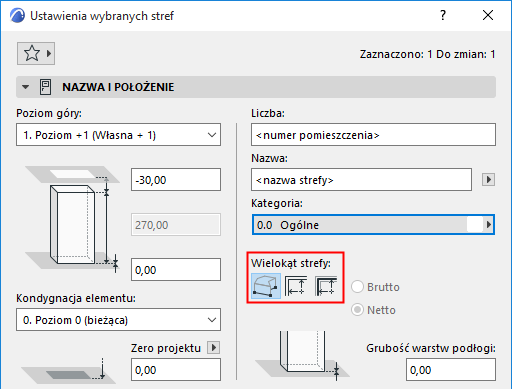The width and height of the screenshot is (512, 389).
Task: Close the zone settings dialog
Action: [x=488, y=15]
